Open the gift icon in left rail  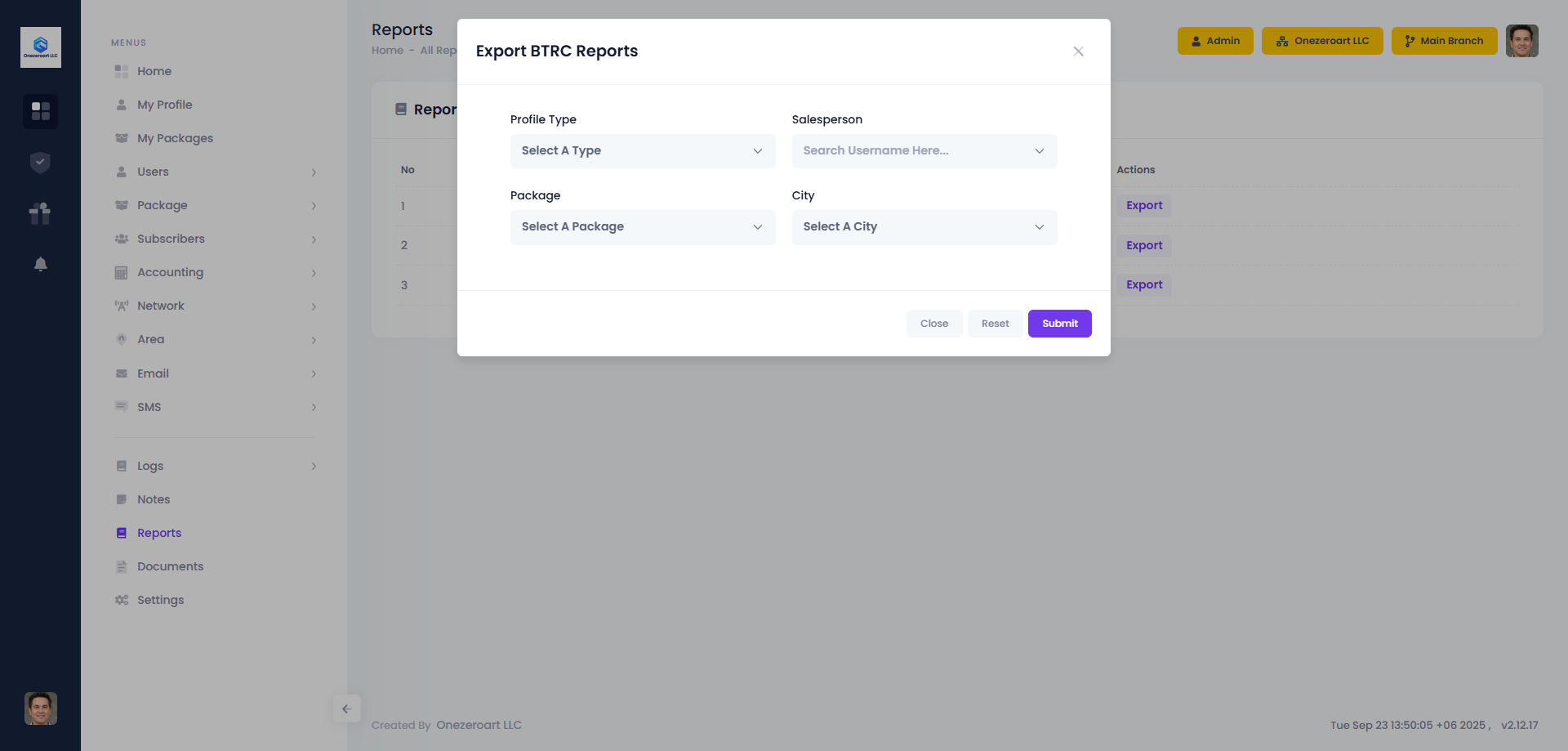(x=40, y=213)
